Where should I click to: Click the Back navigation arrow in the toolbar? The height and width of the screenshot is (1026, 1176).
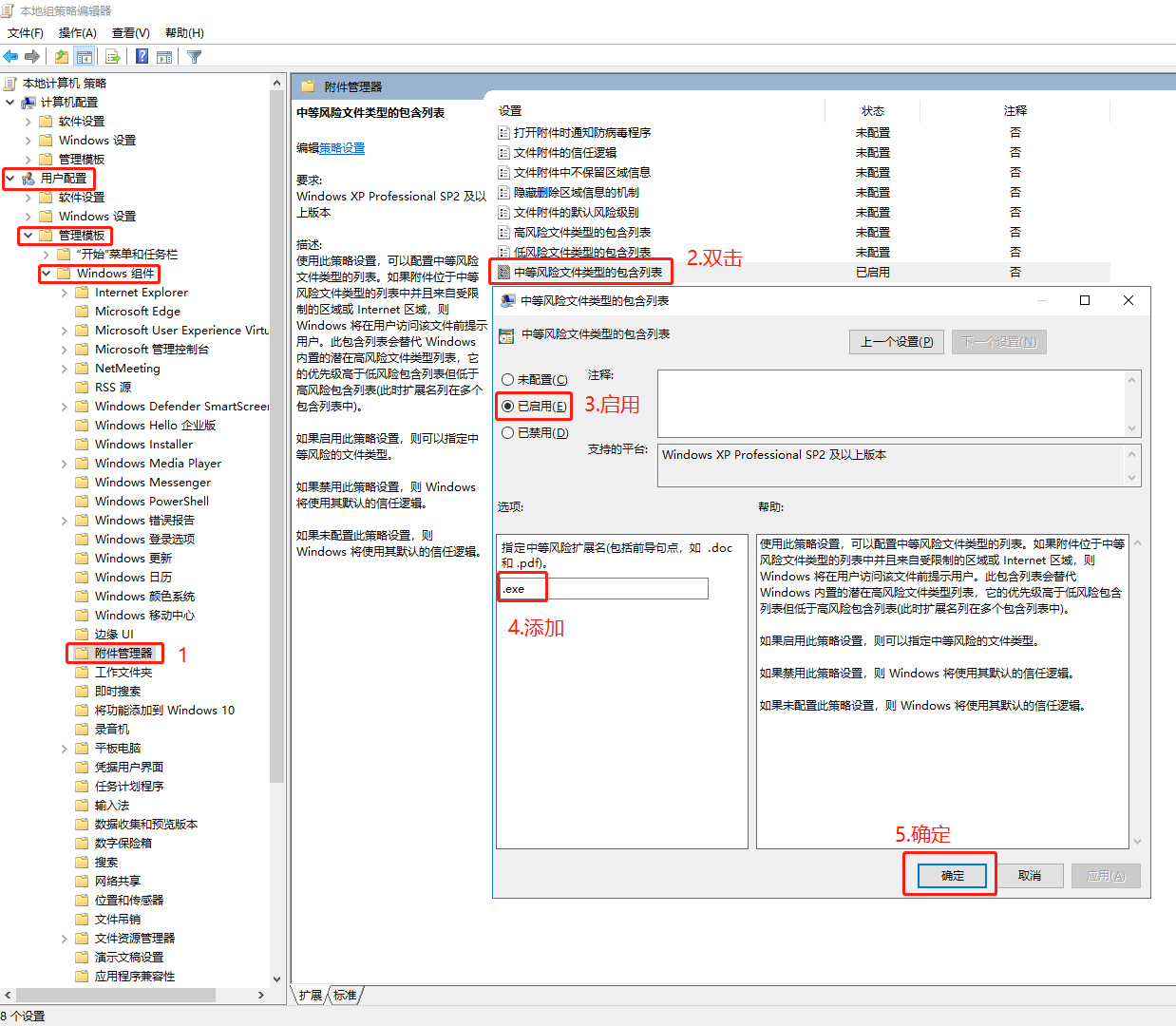click(10, 56)
